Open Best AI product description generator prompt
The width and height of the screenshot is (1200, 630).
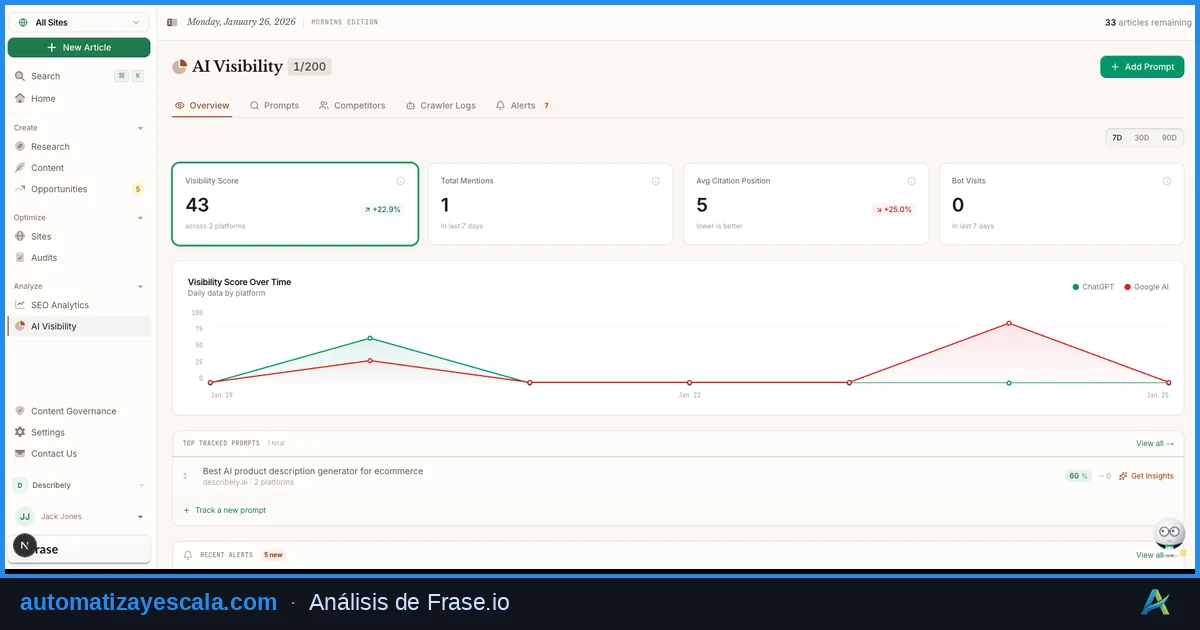point(313,471)
